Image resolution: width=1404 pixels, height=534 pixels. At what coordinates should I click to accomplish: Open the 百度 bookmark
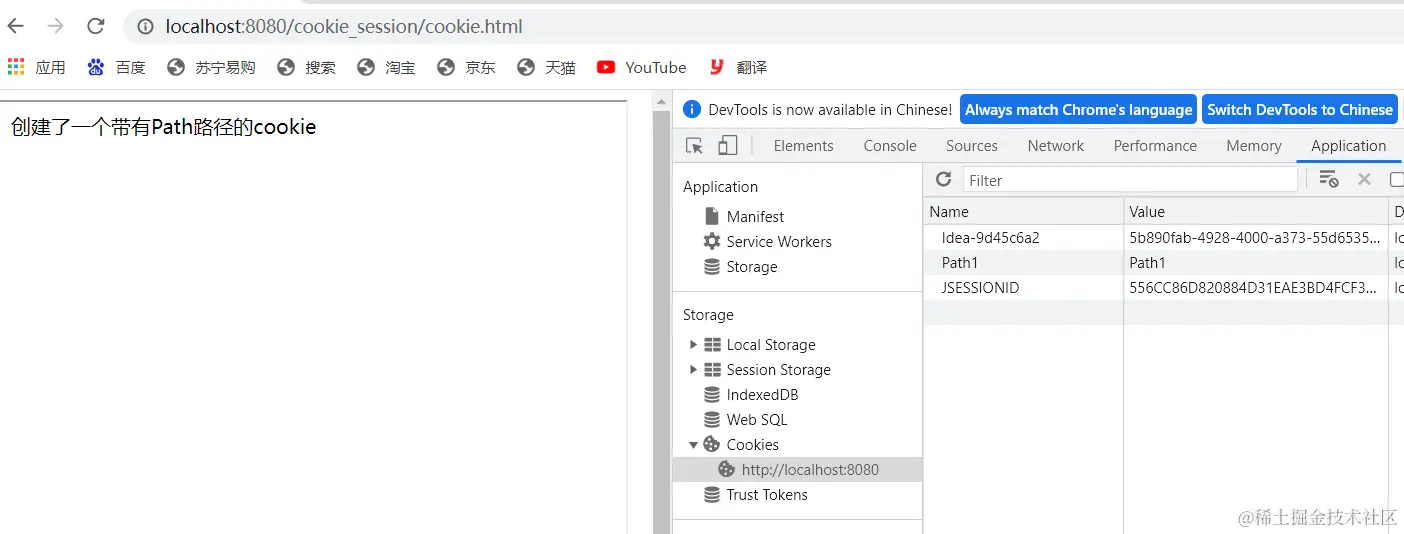pyautogui.click(x=116, y=67)
